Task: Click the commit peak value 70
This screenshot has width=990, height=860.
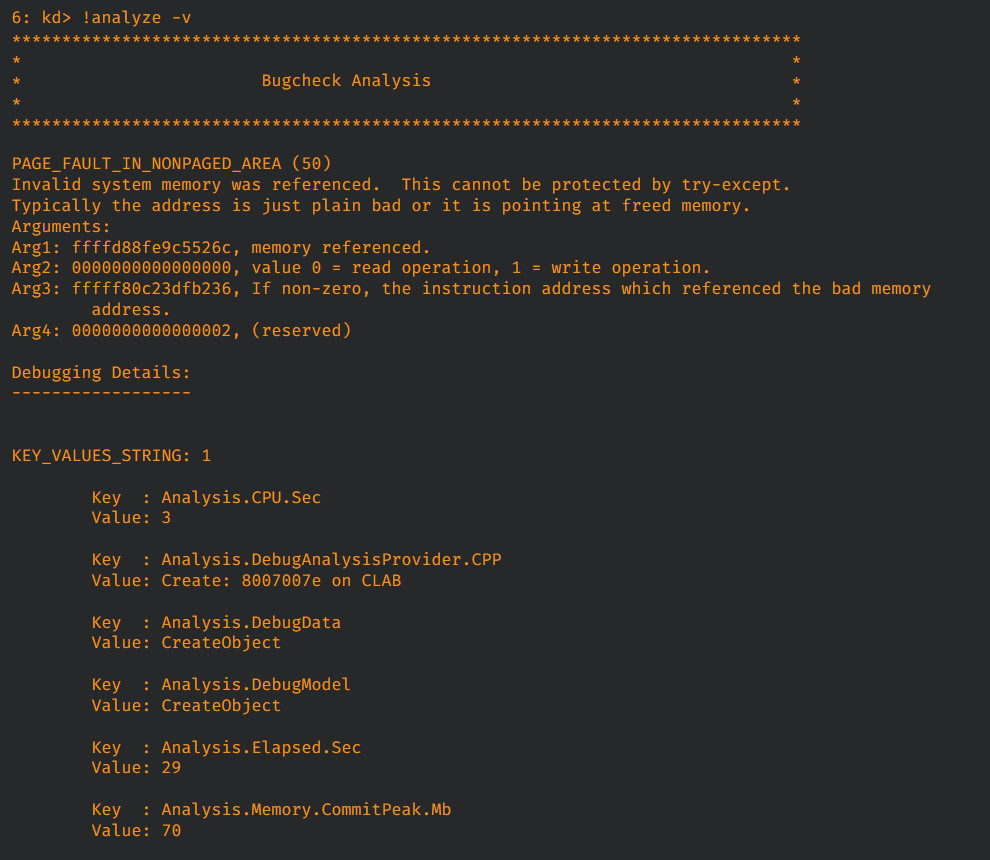Action: 171,830
